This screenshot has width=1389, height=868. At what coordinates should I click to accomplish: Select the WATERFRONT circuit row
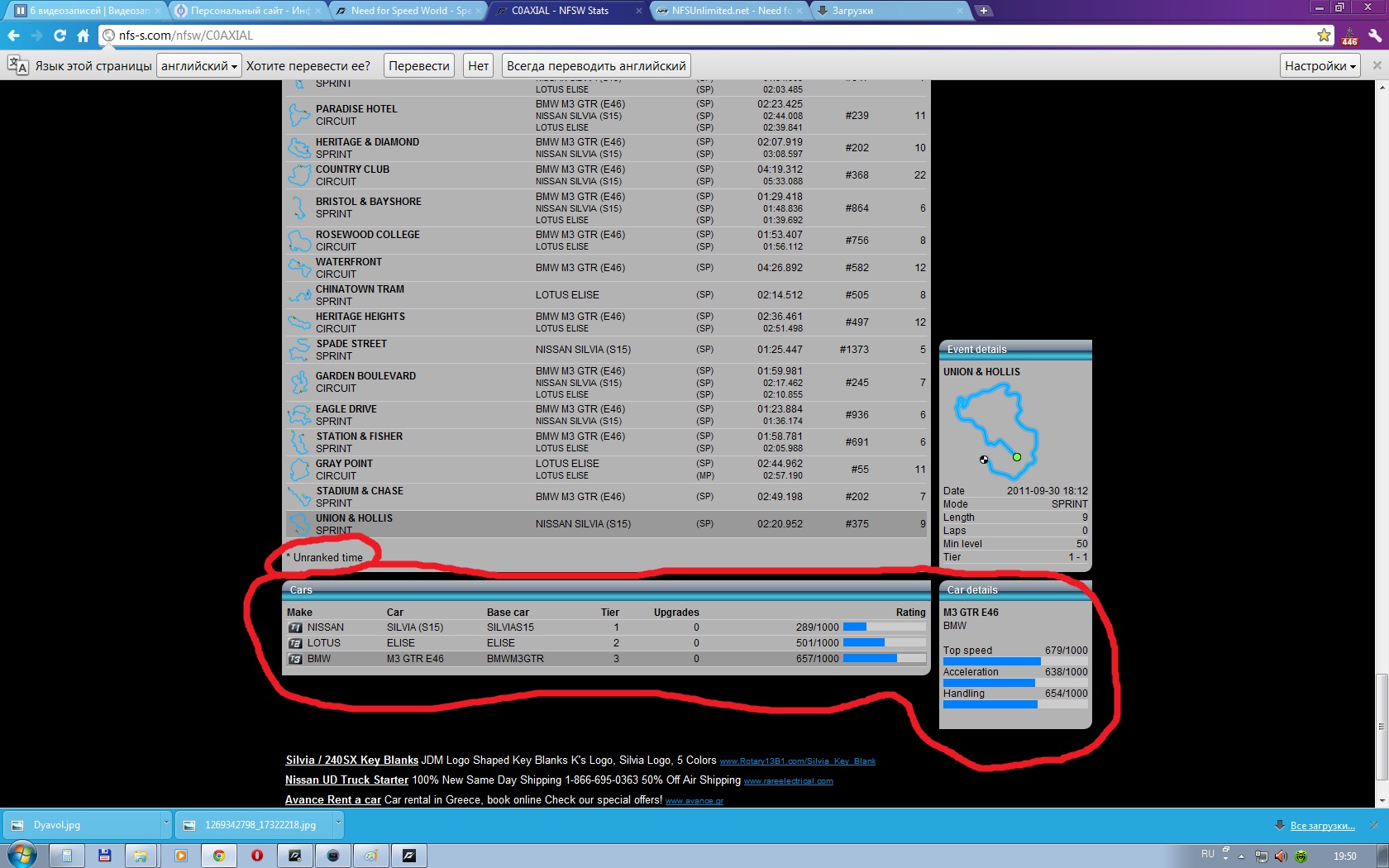[x=606, y=268]
